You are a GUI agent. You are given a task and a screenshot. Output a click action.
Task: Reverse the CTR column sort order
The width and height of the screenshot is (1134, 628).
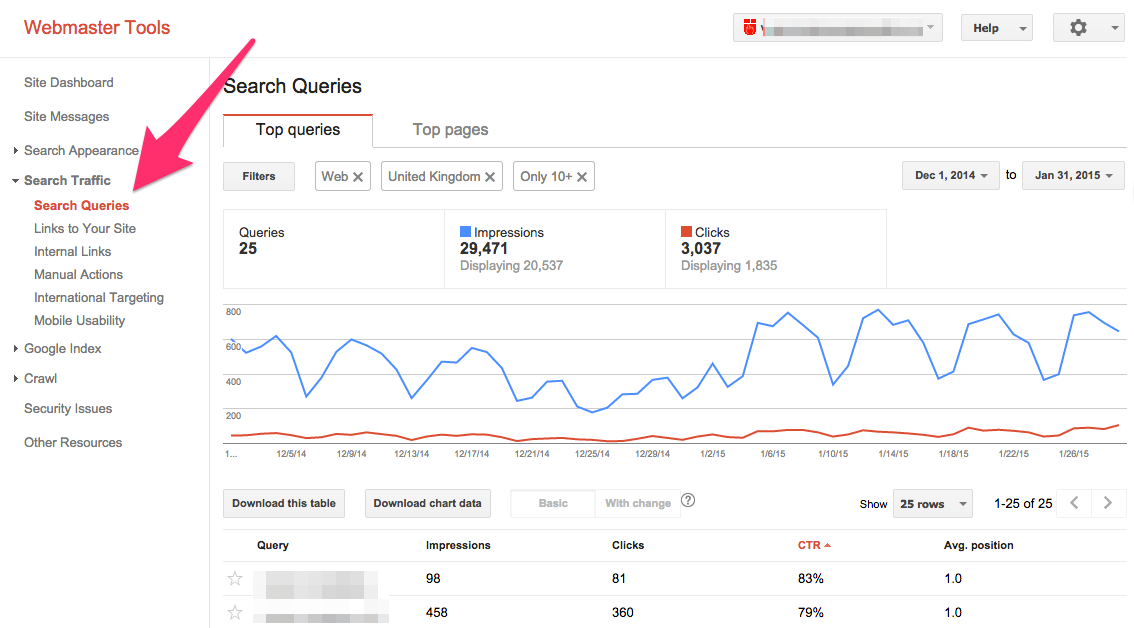coord(812,545)
